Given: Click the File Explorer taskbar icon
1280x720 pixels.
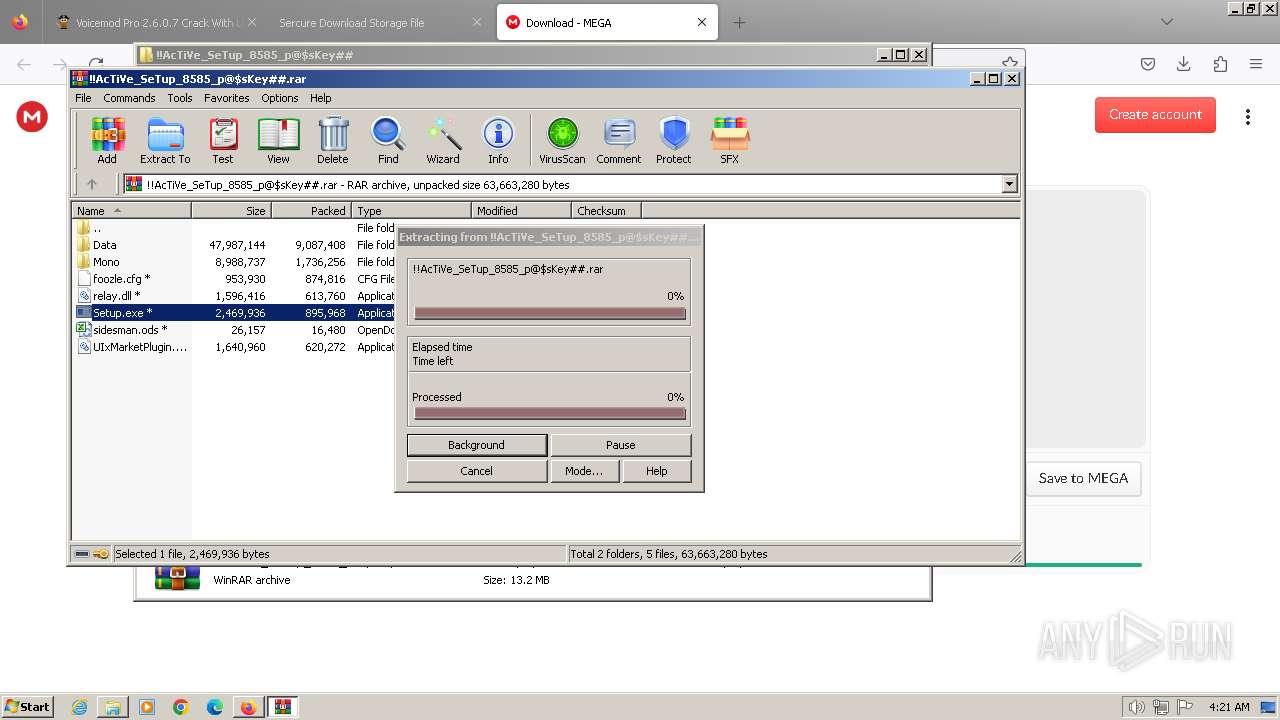Looking at the screenshot, I should 113,707.
